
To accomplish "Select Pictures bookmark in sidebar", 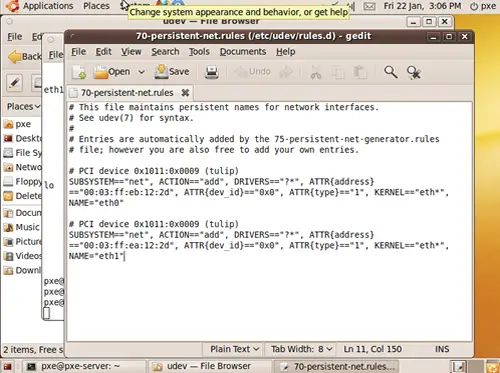I will click(x=23, y=241).
